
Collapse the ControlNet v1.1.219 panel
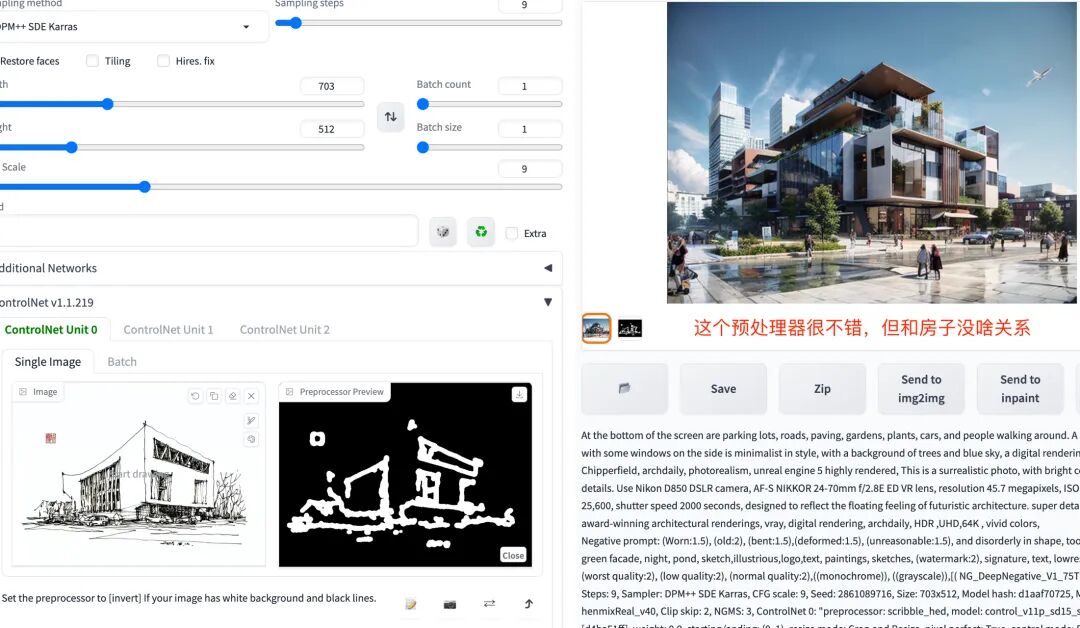(x=547, y=301)
